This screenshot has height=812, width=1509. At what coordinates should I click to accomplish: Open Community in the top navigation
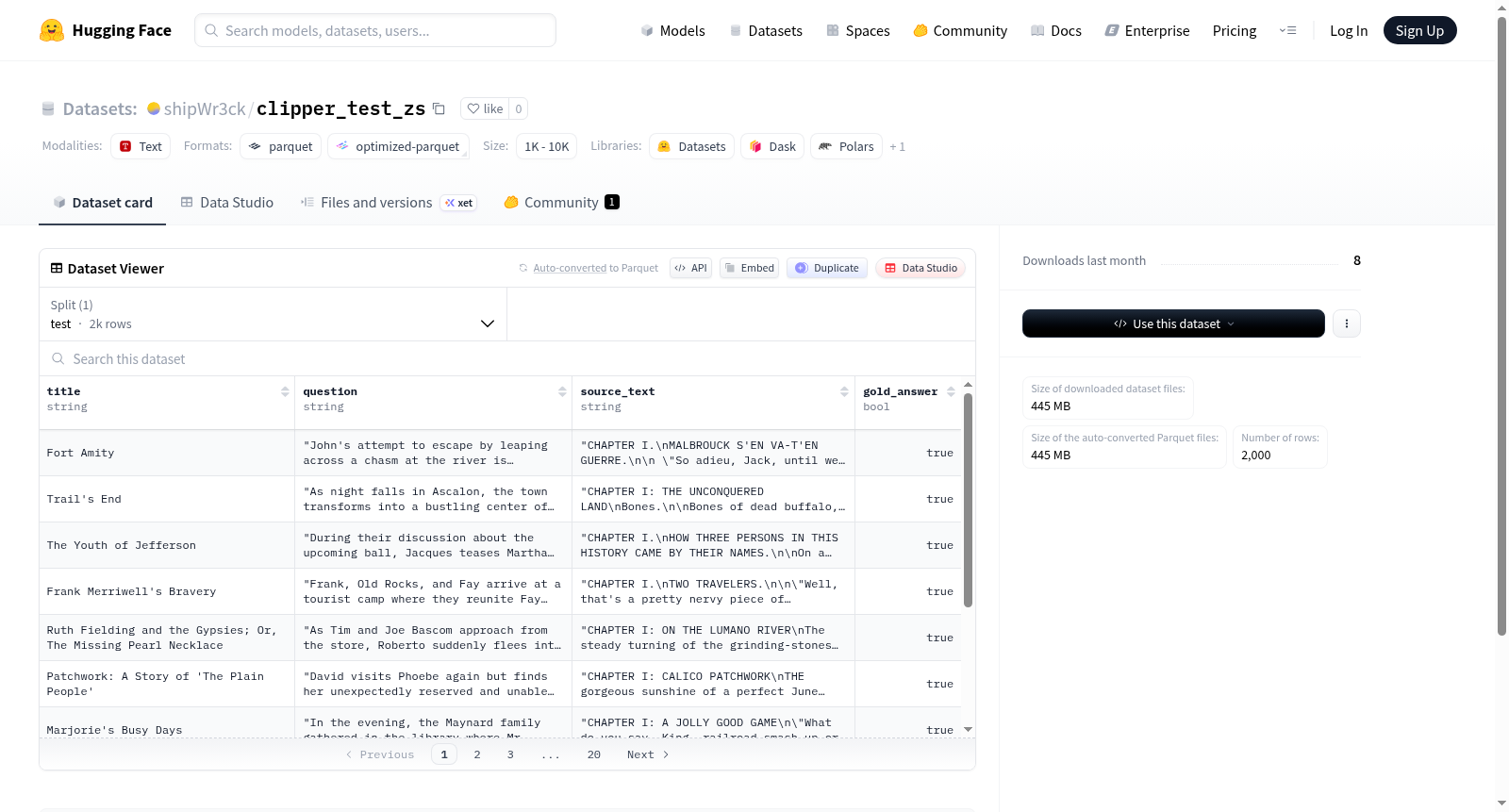960,30
